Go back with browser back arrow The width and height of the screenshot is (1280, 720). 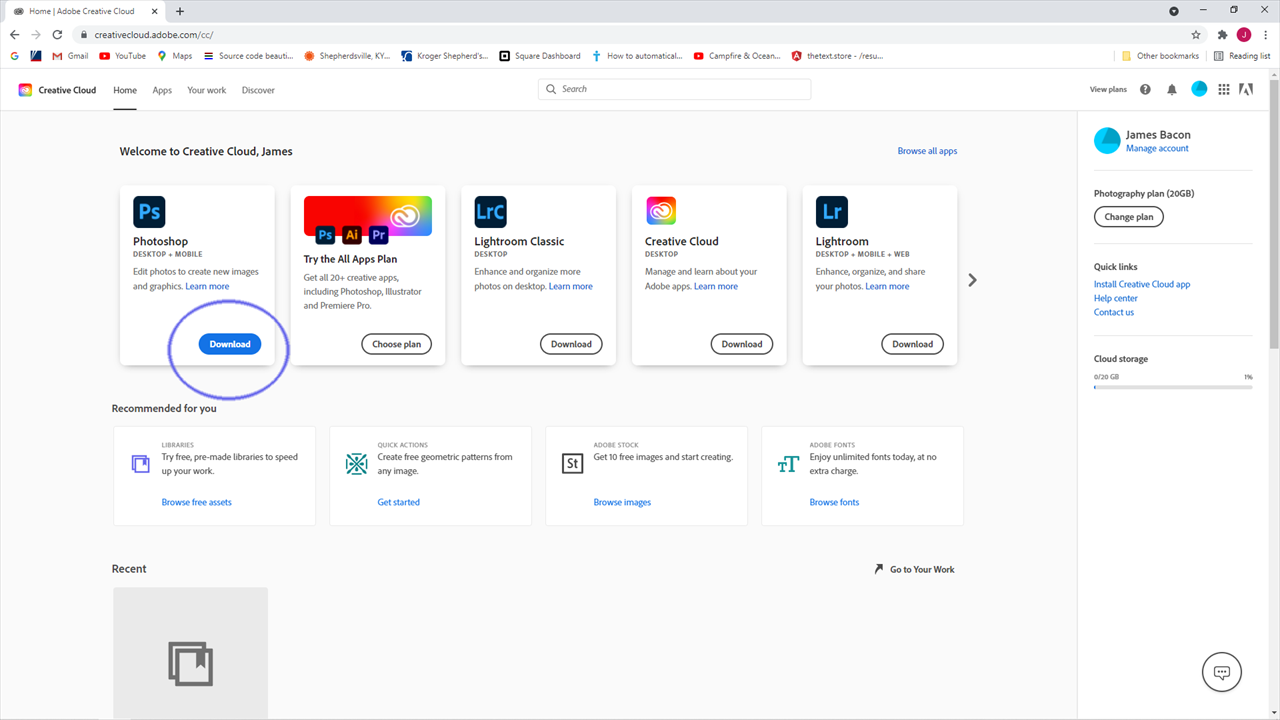click(14, 34)
